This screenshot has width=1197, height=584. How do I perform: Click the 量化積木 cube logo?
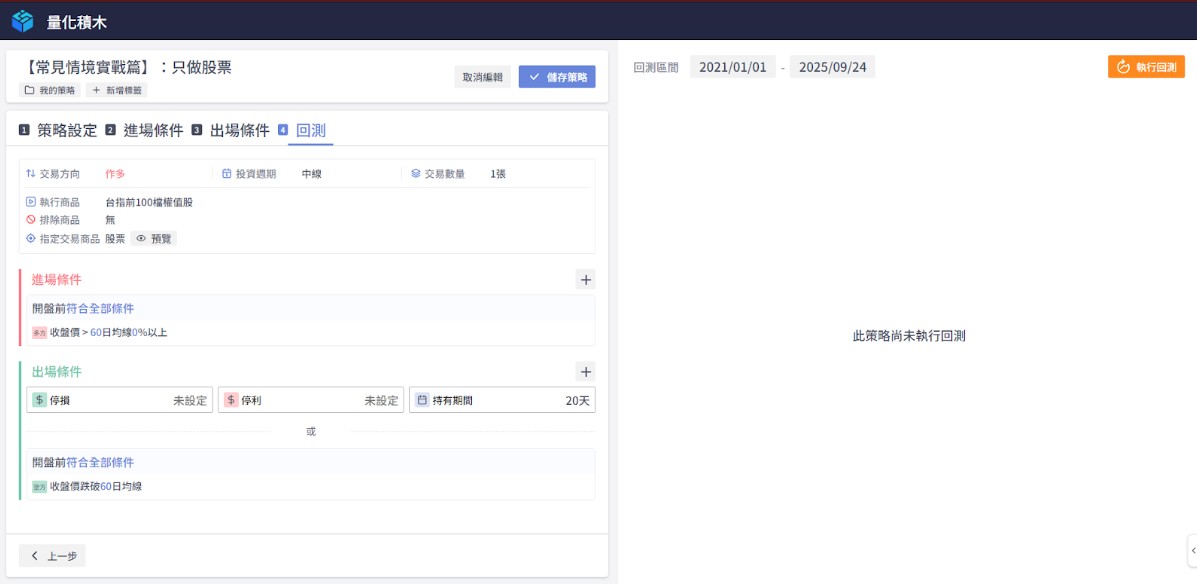(x=22, y=20)
